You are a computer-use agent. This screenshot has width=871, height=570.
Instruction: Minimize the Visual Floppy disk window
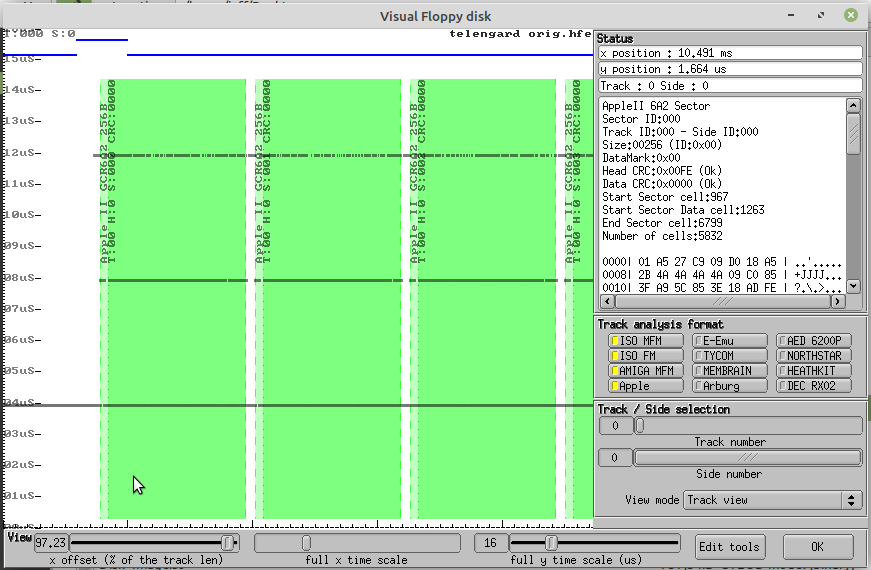point(791,16)
